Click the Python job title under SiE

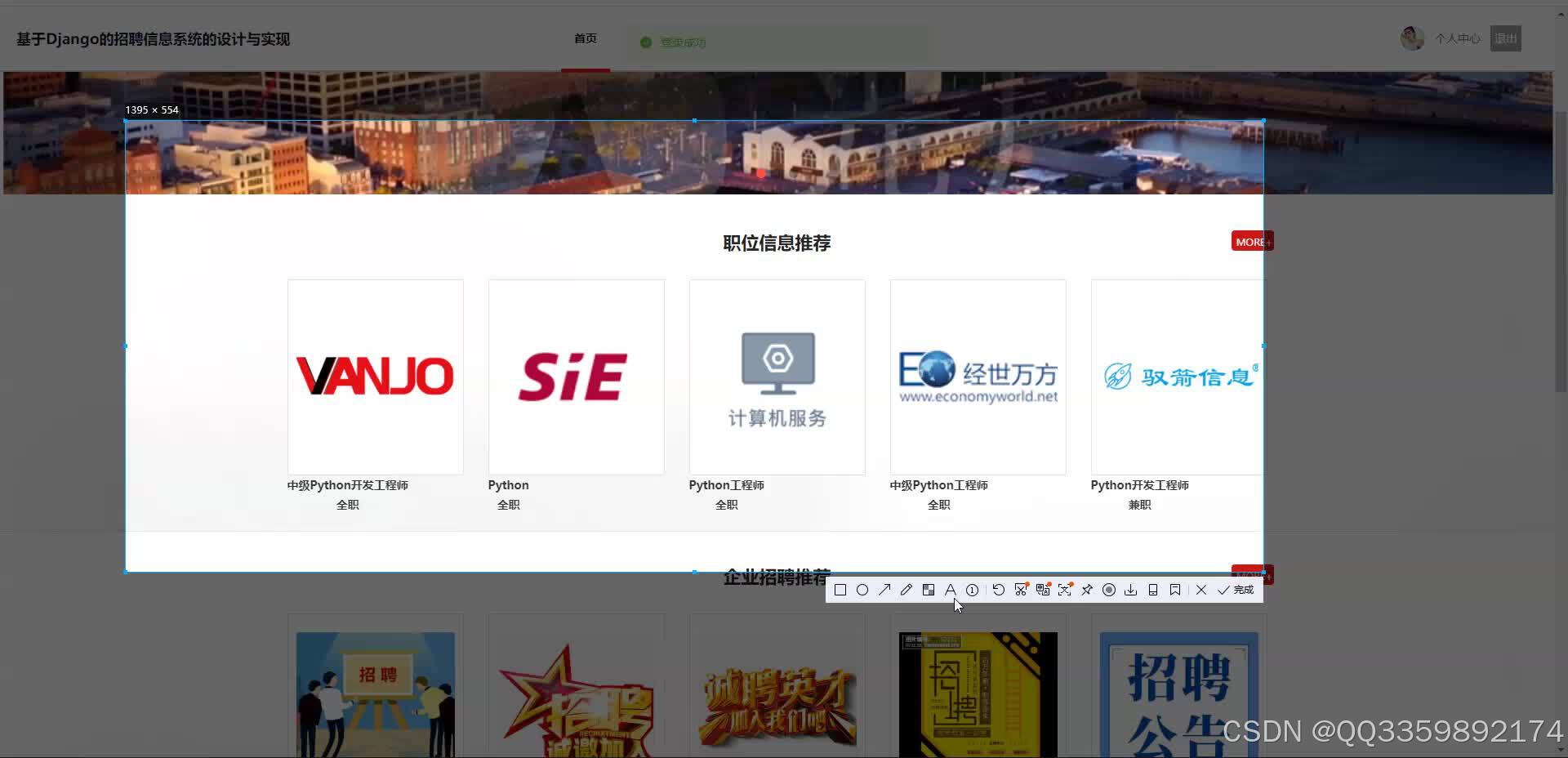(x=509, y=485)
